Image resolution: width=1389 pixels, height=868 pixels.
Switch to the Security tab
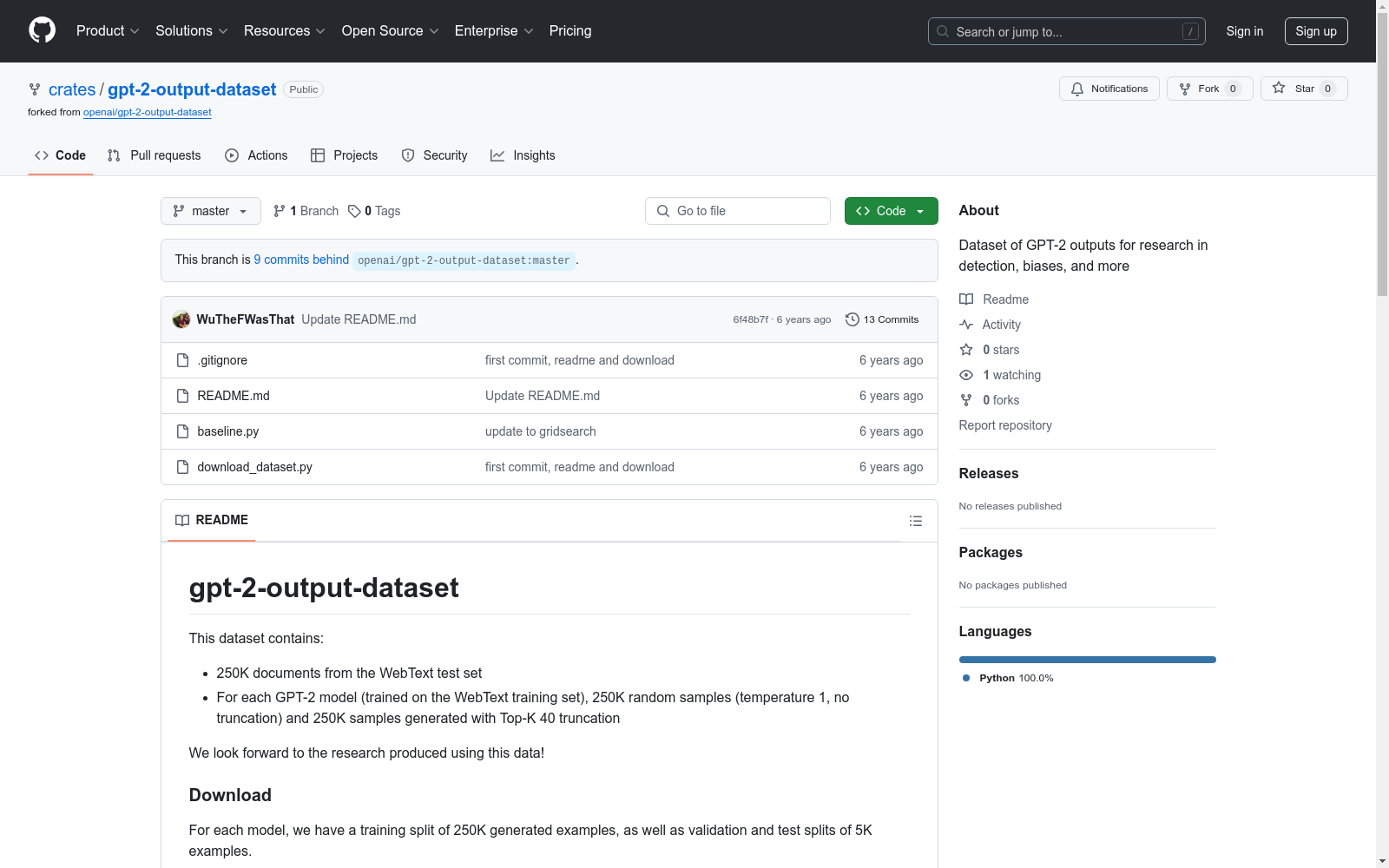point(435,155)
